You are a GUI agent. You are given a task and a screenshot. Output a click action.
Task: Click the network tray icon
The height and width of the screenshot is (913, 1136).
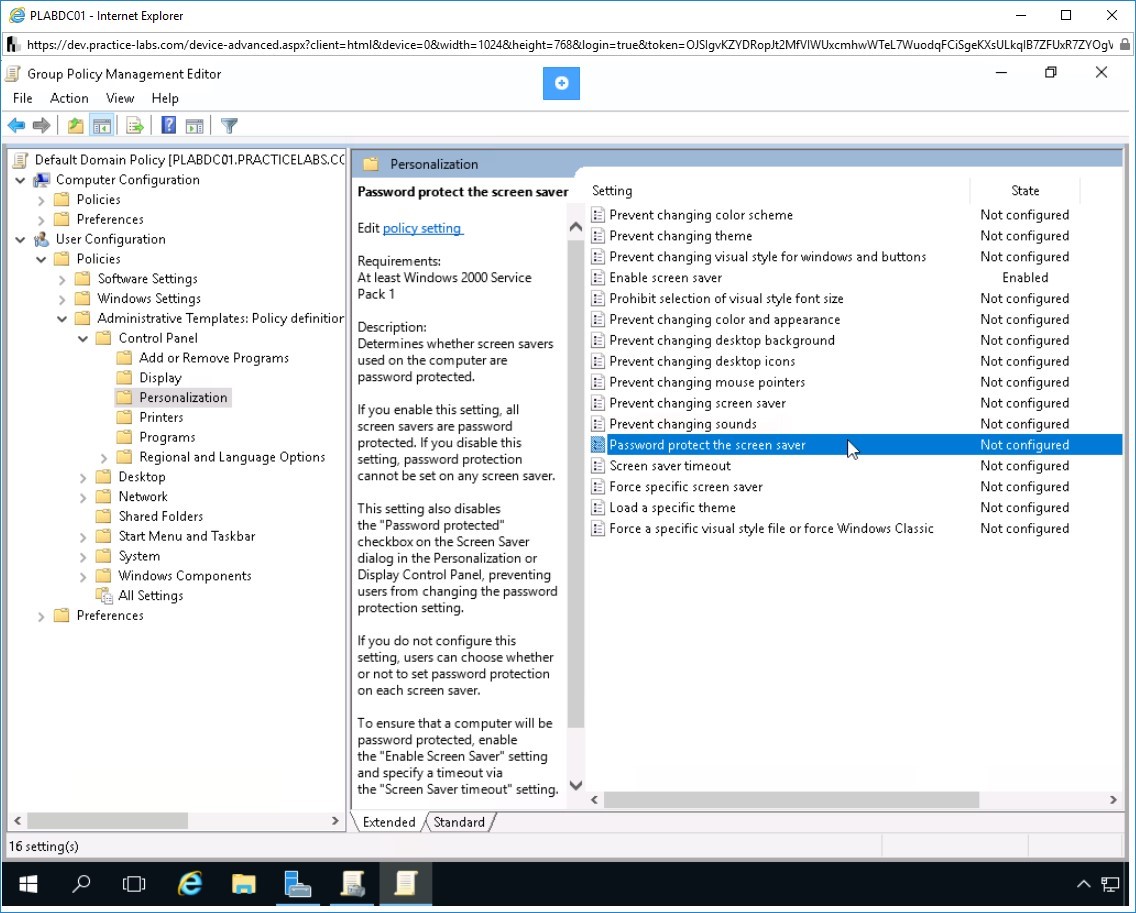[1110, 884]
